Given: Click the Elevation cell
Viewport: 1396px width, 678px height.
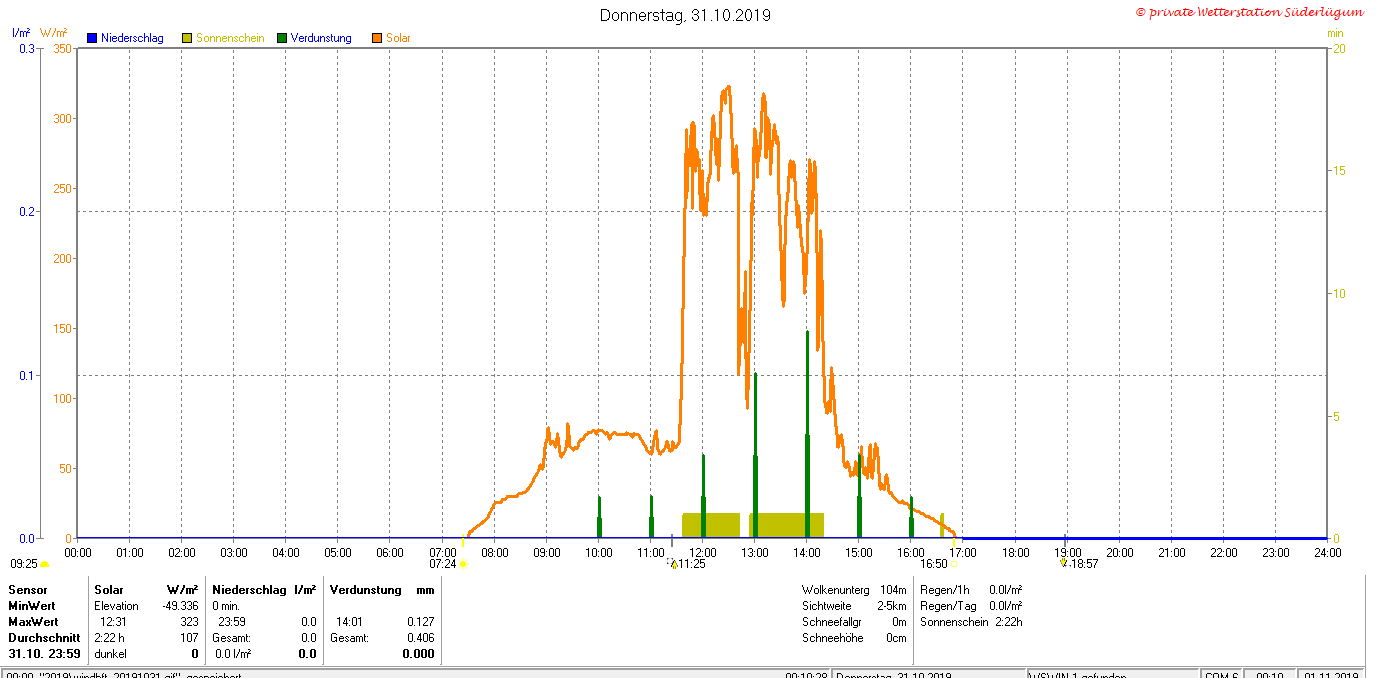Looking at the screenshot, I should [x=116, y=606].
